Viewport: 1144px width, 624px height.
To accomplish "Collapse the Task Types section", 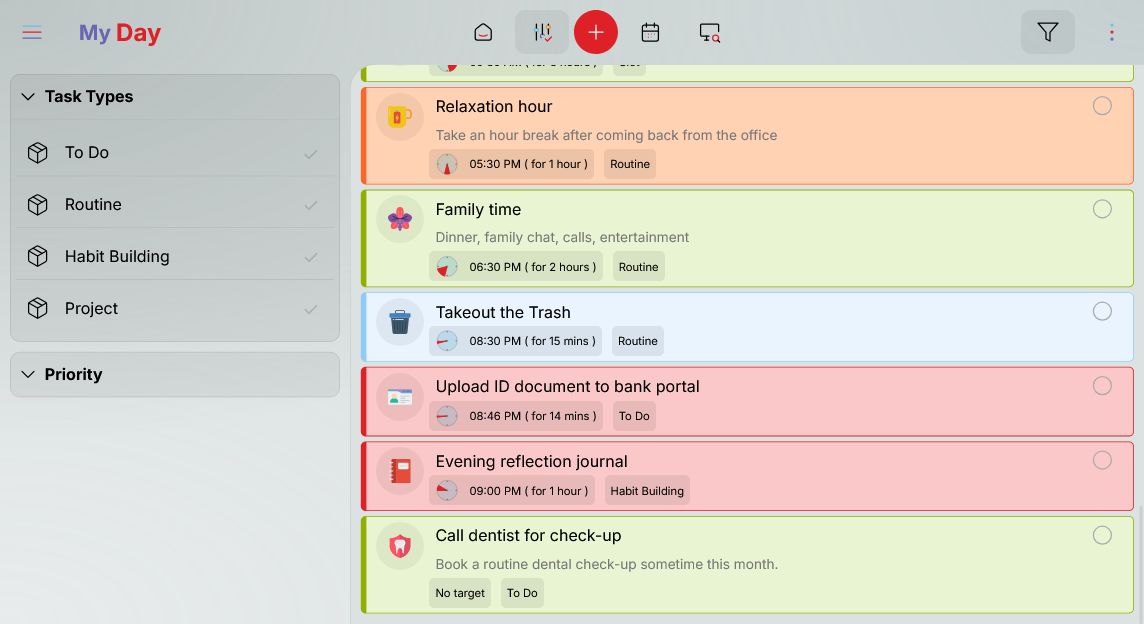I will pos(28,97).
